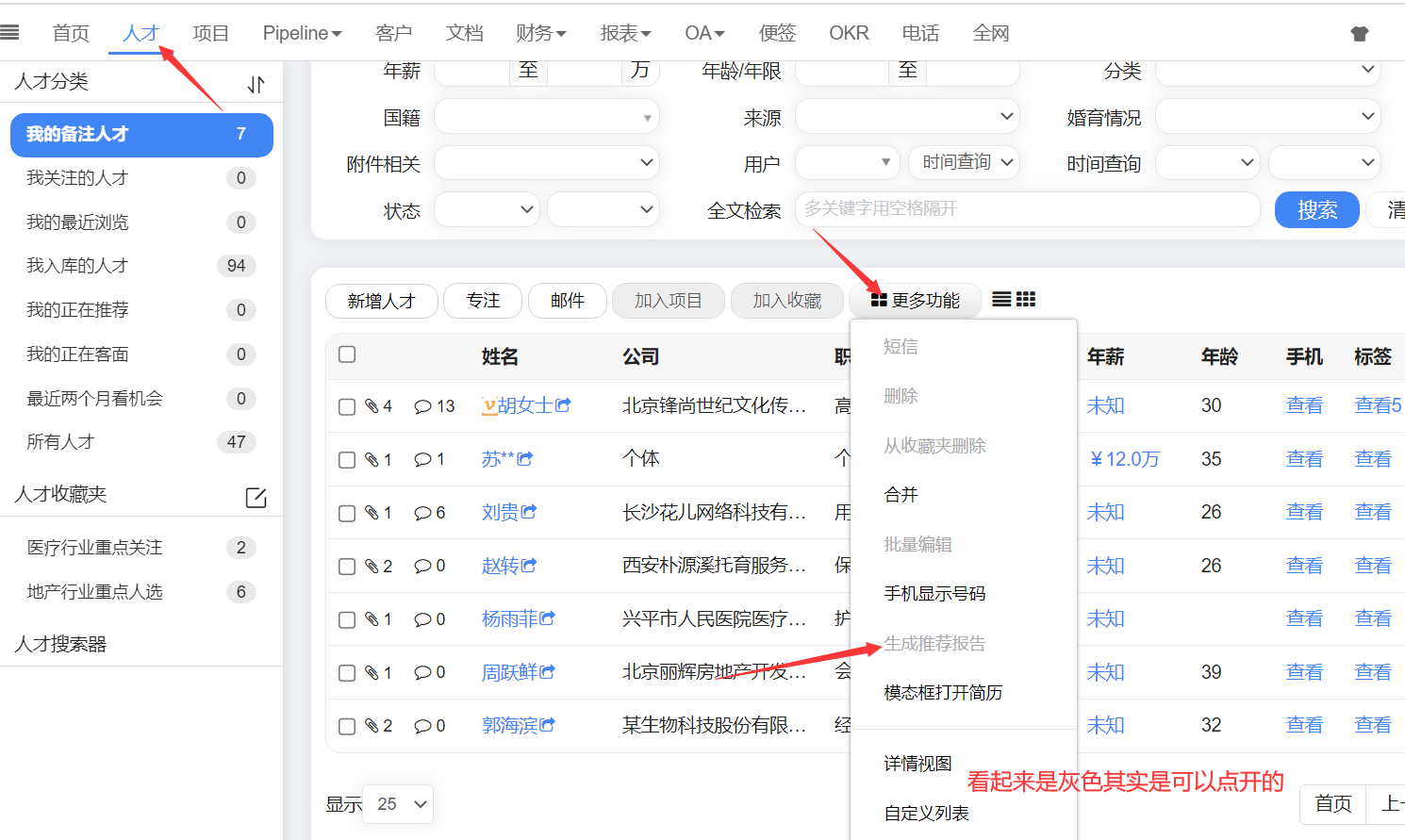
Task: Click the blue 搜索 button
Action: [x=1316, y=209]
